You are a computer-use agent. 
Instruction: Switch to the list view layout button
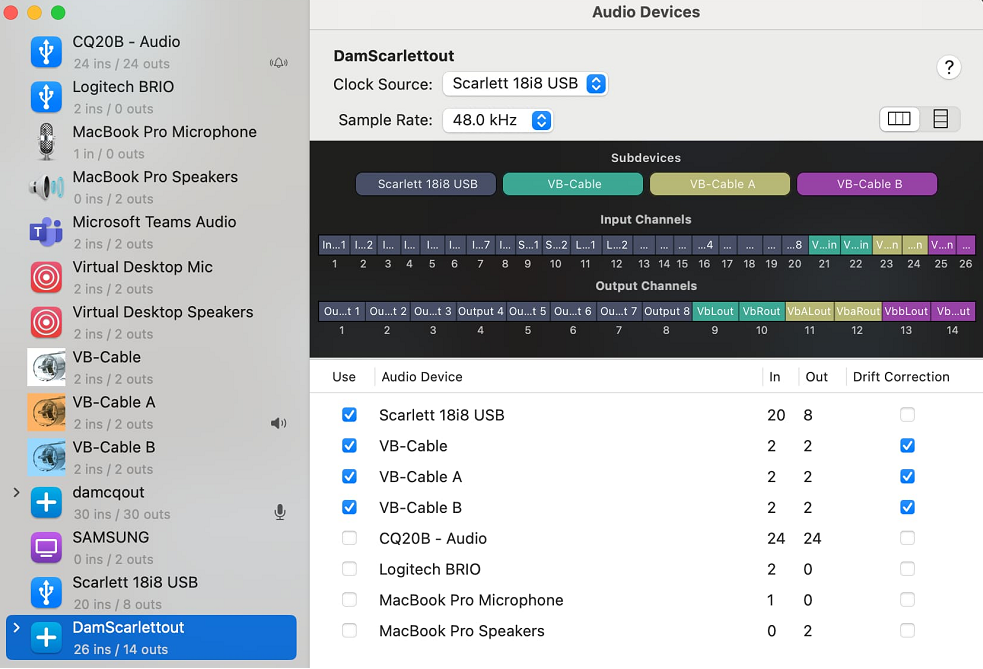point(940,118)
